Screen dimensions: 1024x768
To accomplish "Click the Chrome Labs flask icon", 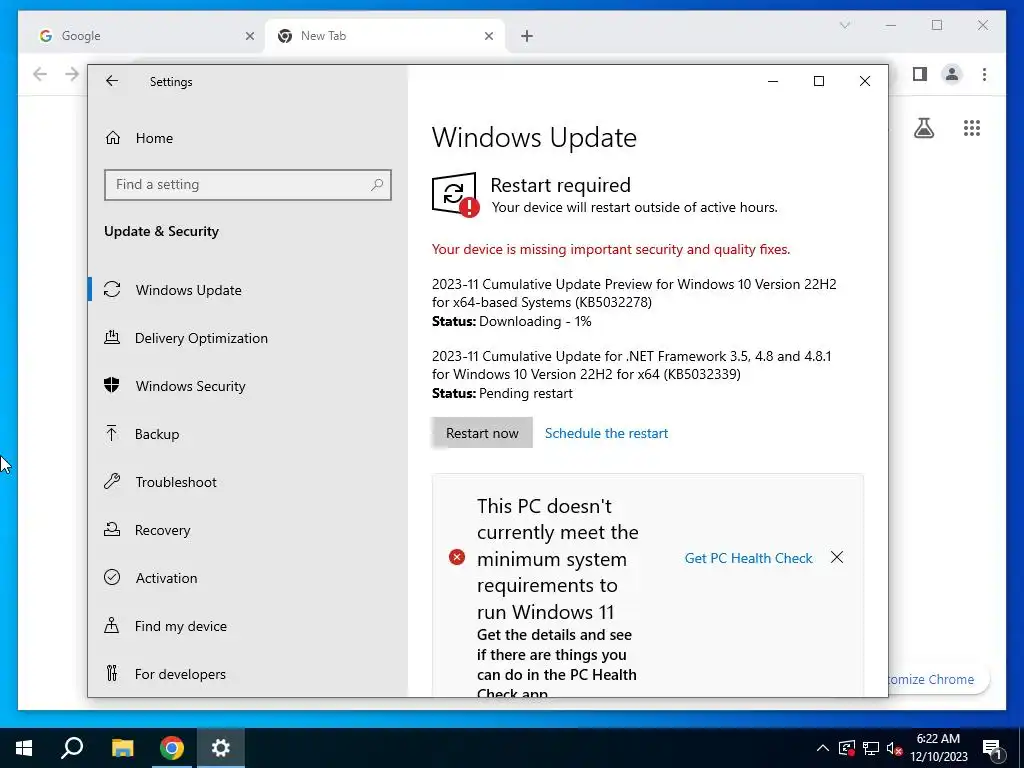I will 923,128.
